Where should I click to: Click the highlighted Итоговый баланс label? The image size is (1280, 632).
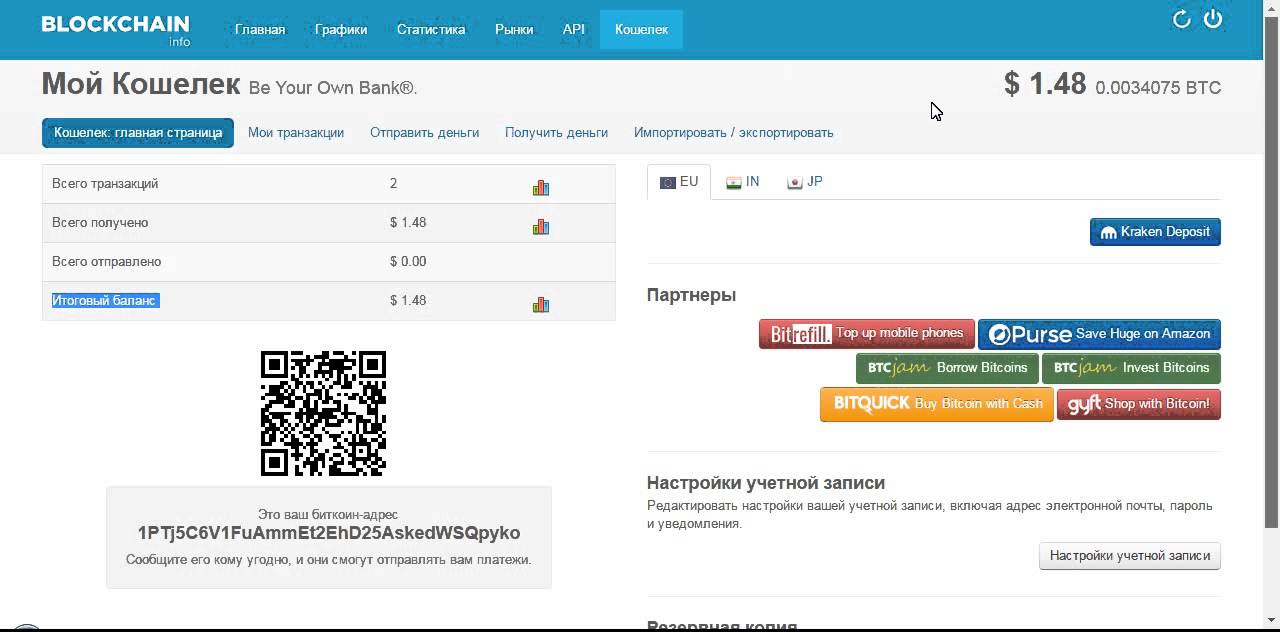[105, 300]
